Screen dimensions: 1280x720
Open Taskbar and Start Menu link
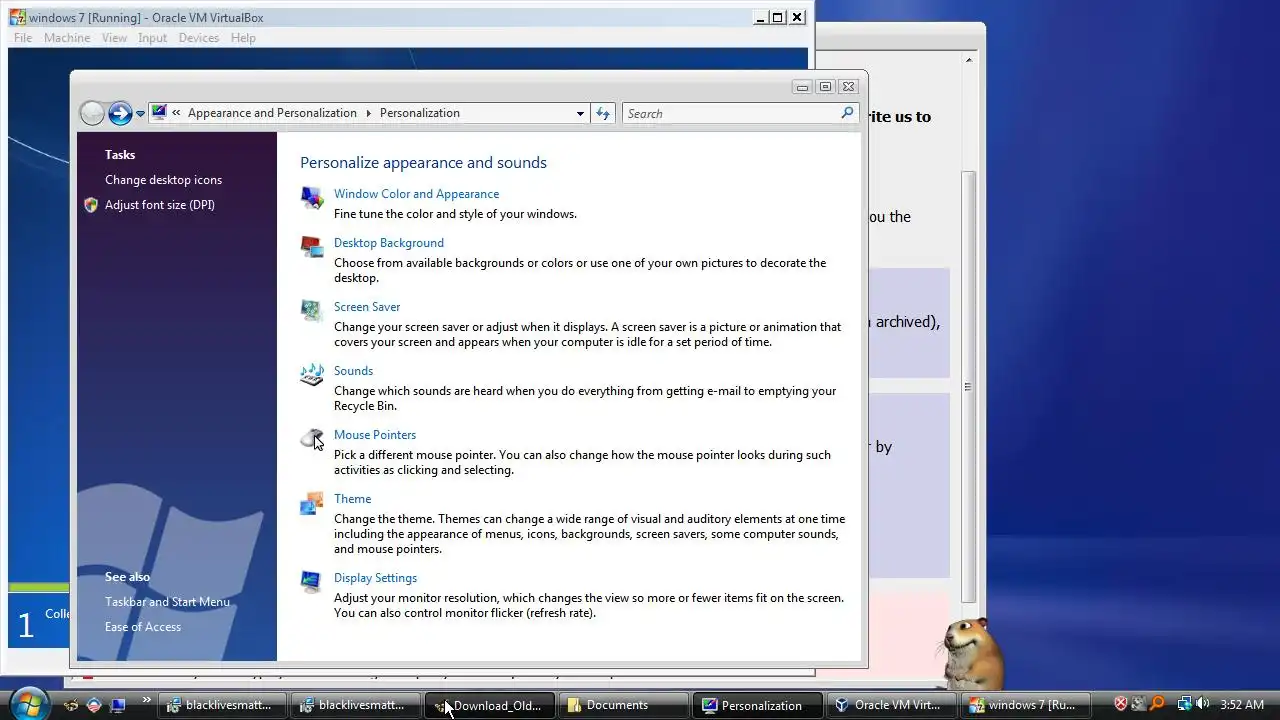click(x=167, y=602)
